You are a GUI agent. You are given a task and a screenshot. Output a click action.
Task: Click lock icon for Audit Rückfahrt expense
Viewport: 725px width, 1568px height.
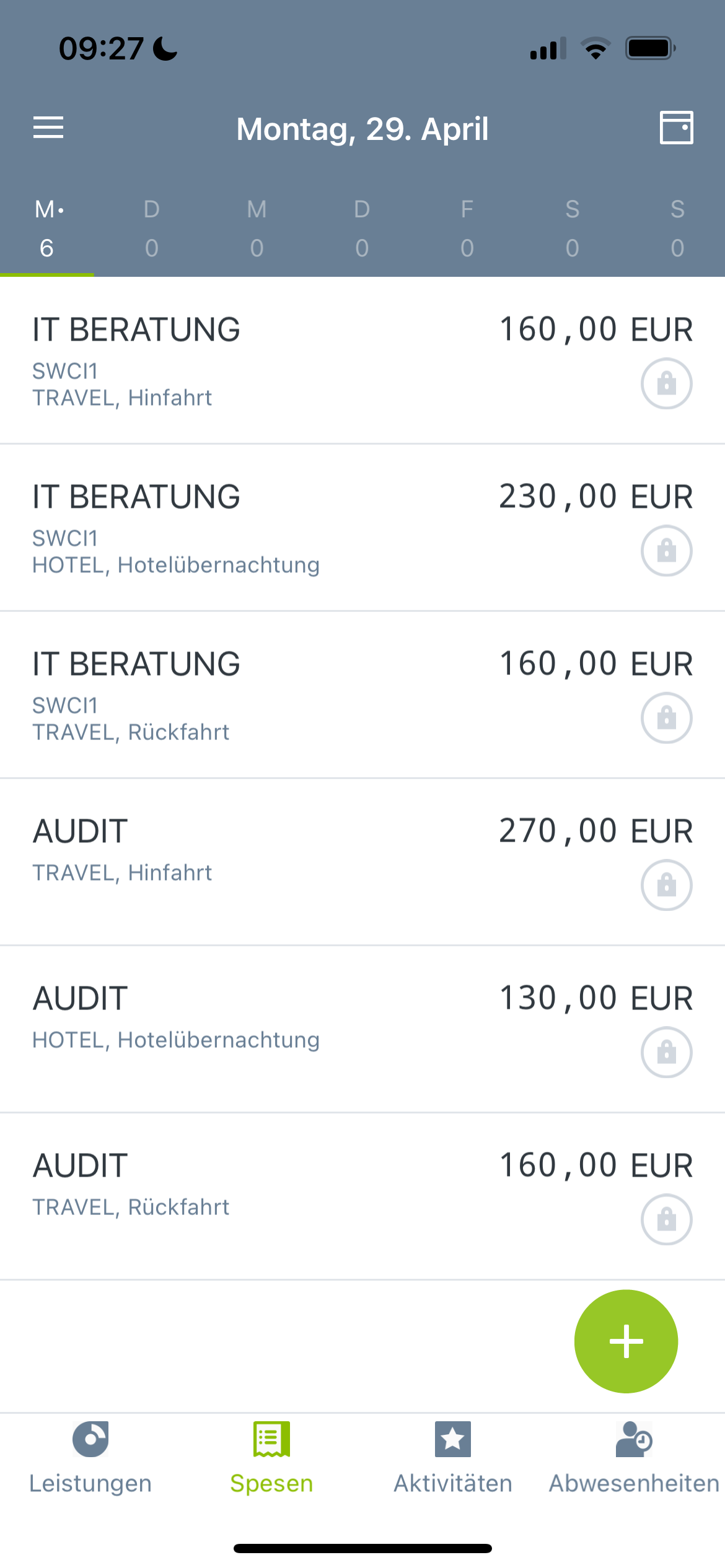coord(666,1219)
